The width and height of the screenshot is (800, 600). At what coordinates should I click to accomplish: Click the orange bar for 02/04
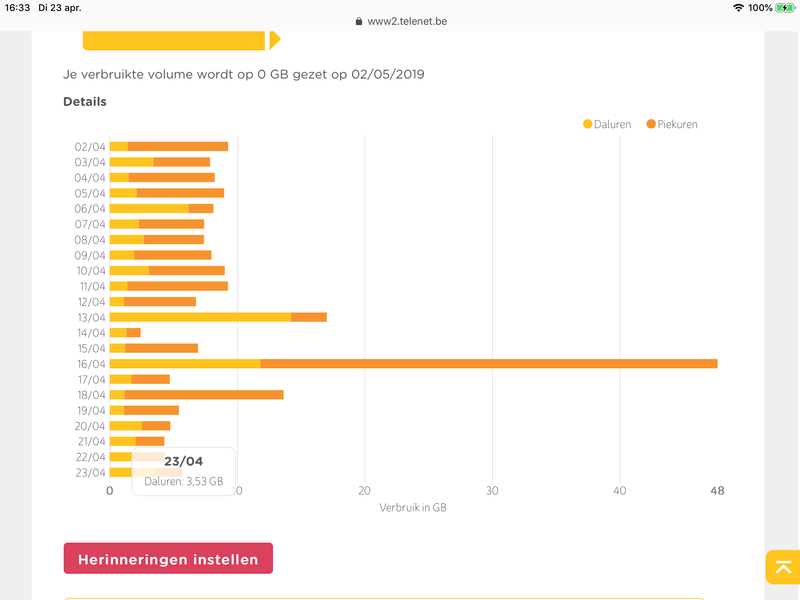tap(178, 146)
